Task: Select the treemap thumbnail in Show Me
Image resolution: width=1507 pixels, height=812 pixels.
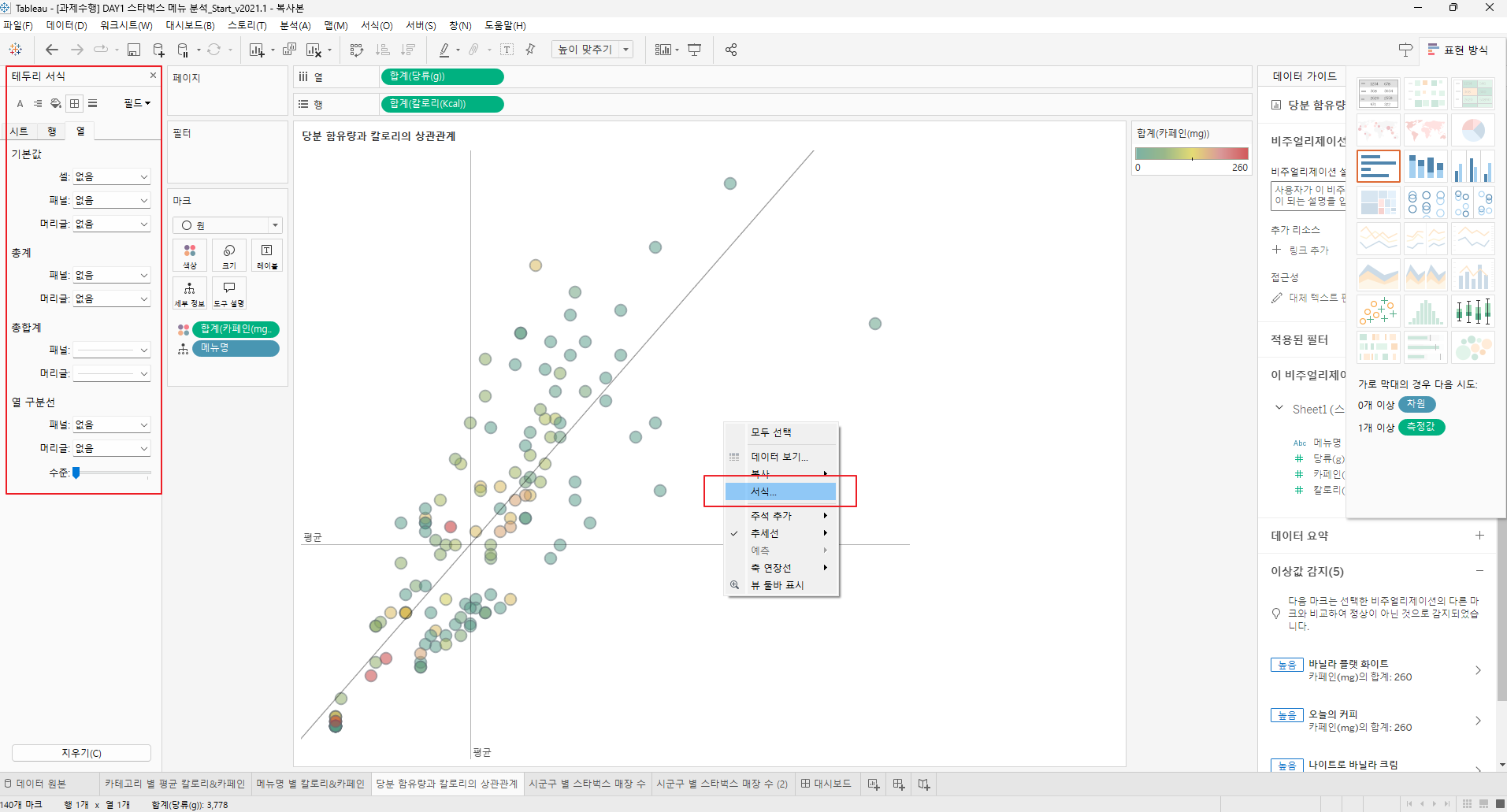Action: (x=1378, y=202)
